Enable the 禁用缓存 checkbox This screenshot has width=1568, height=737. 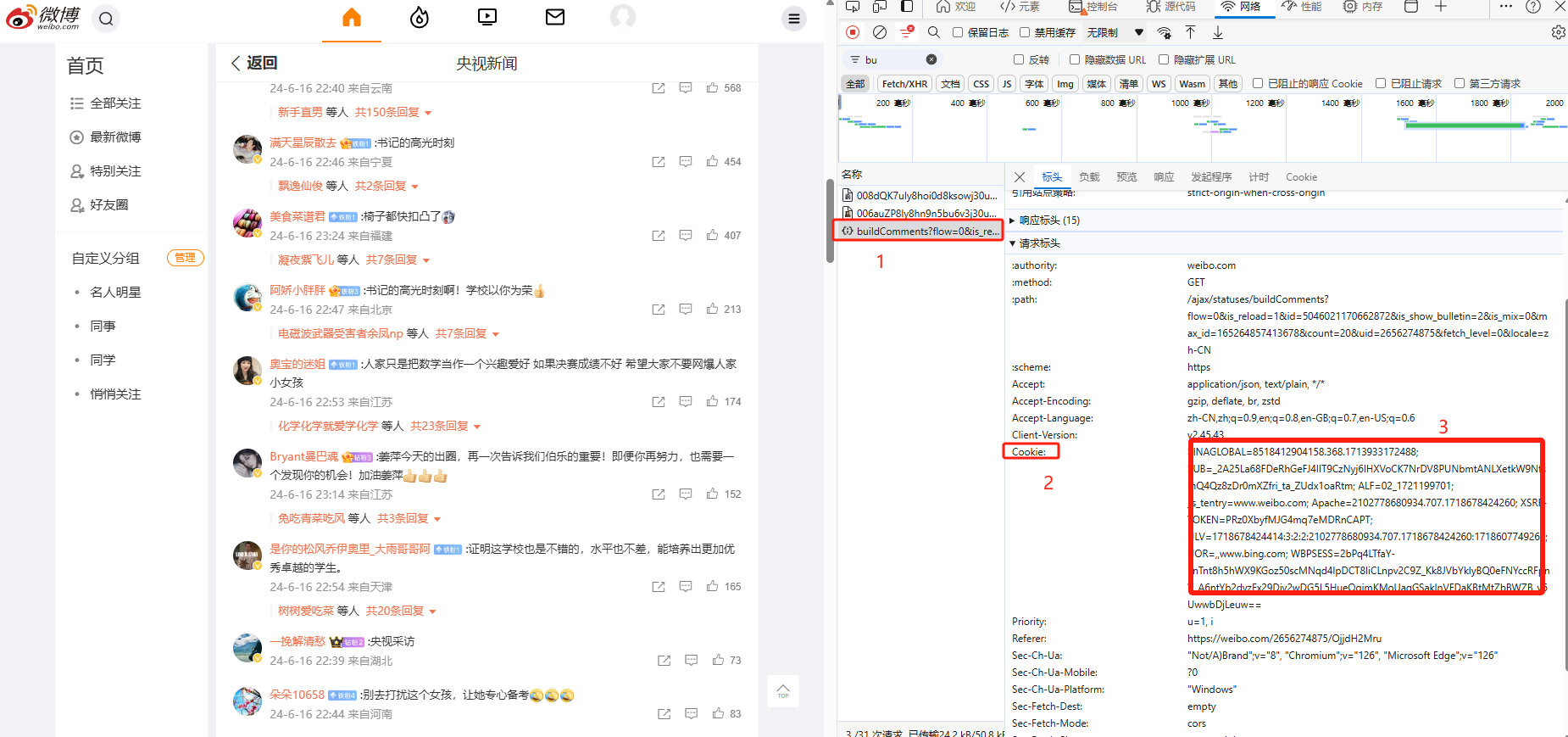(x=1025, y=32)
